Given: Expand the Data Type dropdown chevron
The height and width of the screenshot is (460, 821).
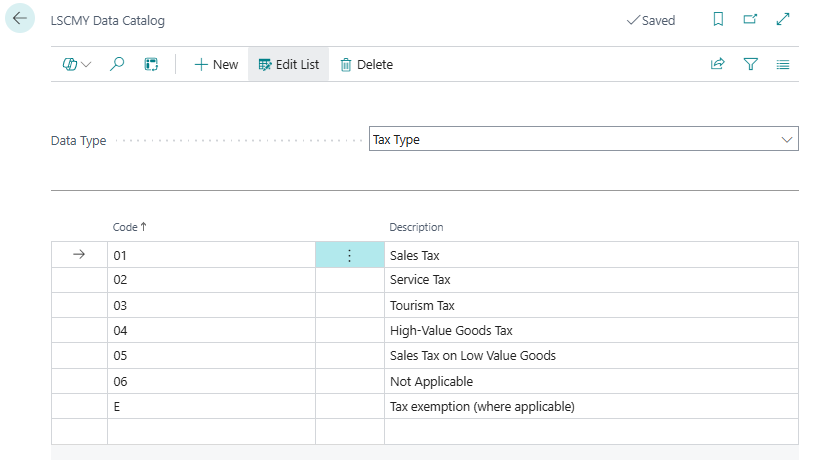Looking at the screenshot, I should coord(786,140).
